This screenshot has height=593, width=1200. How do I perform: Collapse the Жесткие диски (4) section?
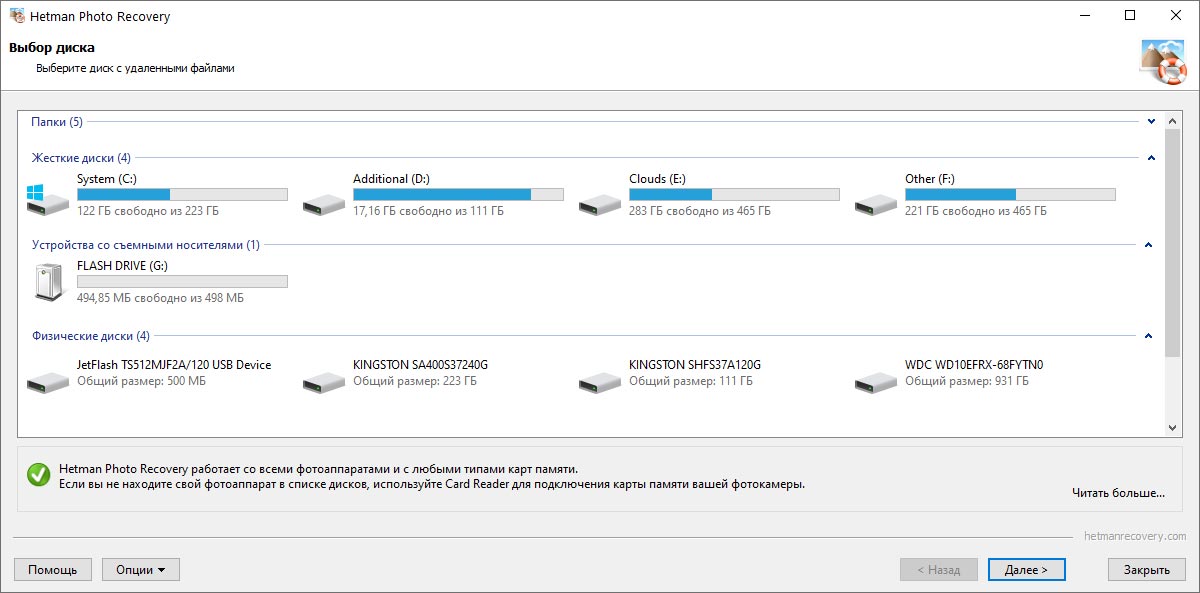pos(1151,158)
